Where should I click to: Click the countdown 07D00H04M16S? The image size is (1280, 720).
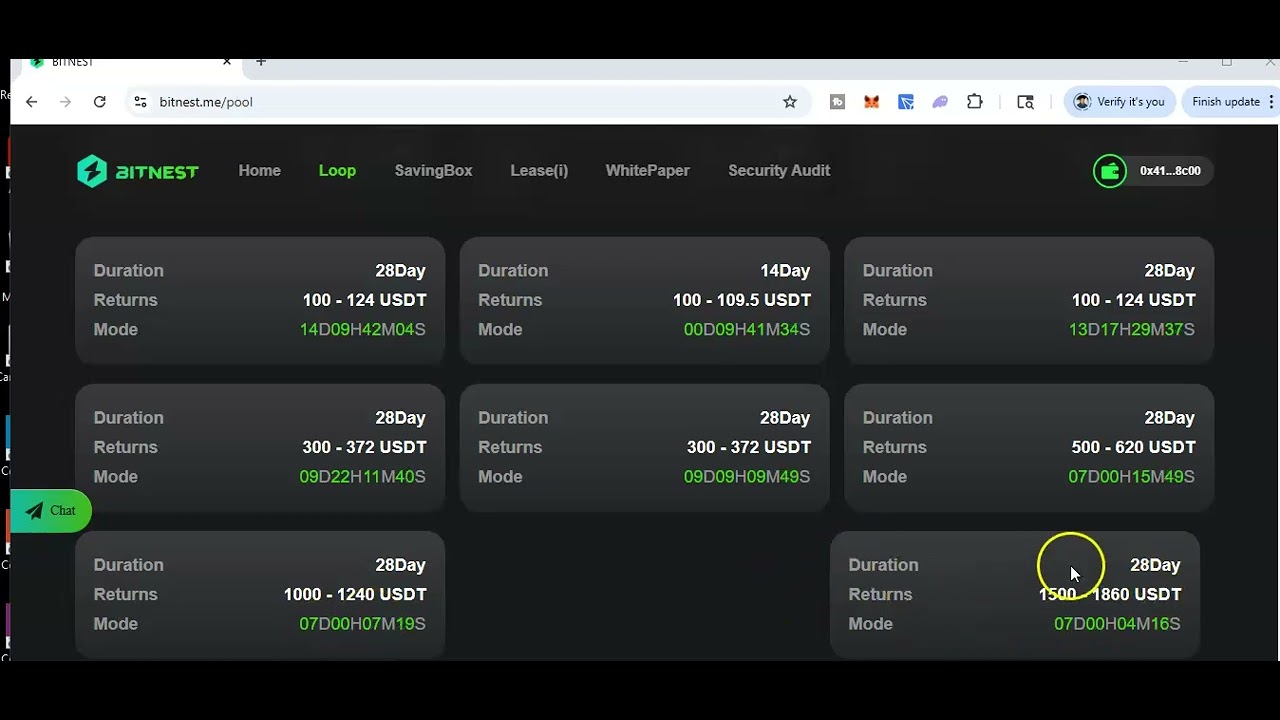pos(1117,624)
